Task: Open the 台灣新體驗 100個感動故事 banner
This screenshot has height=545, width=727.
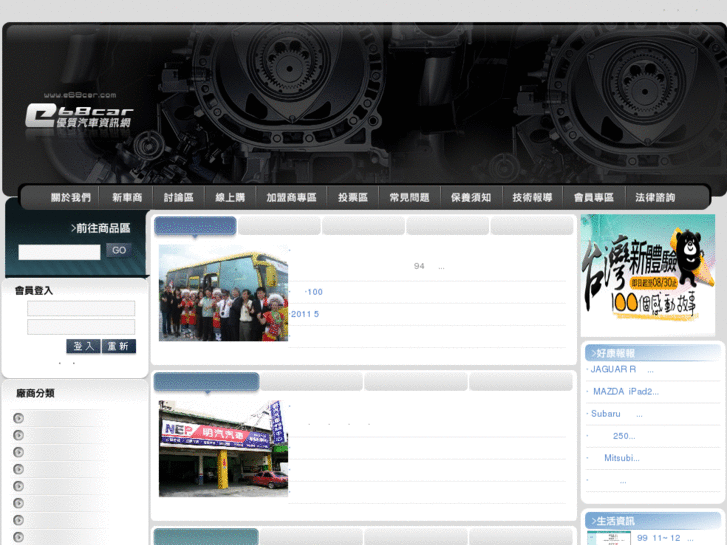Action: [648, 275]
